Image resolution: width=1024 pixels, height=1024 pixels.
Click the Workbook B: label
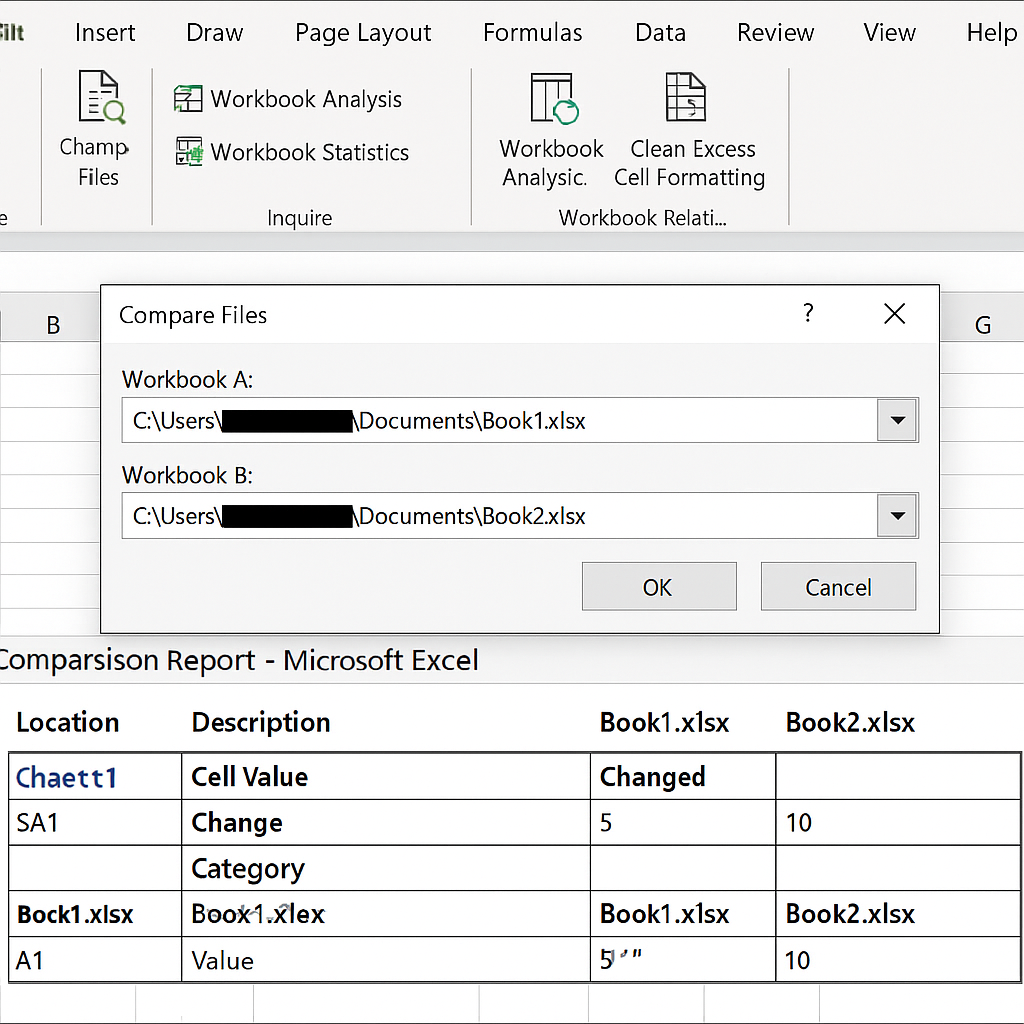click(x=187, y=475)
